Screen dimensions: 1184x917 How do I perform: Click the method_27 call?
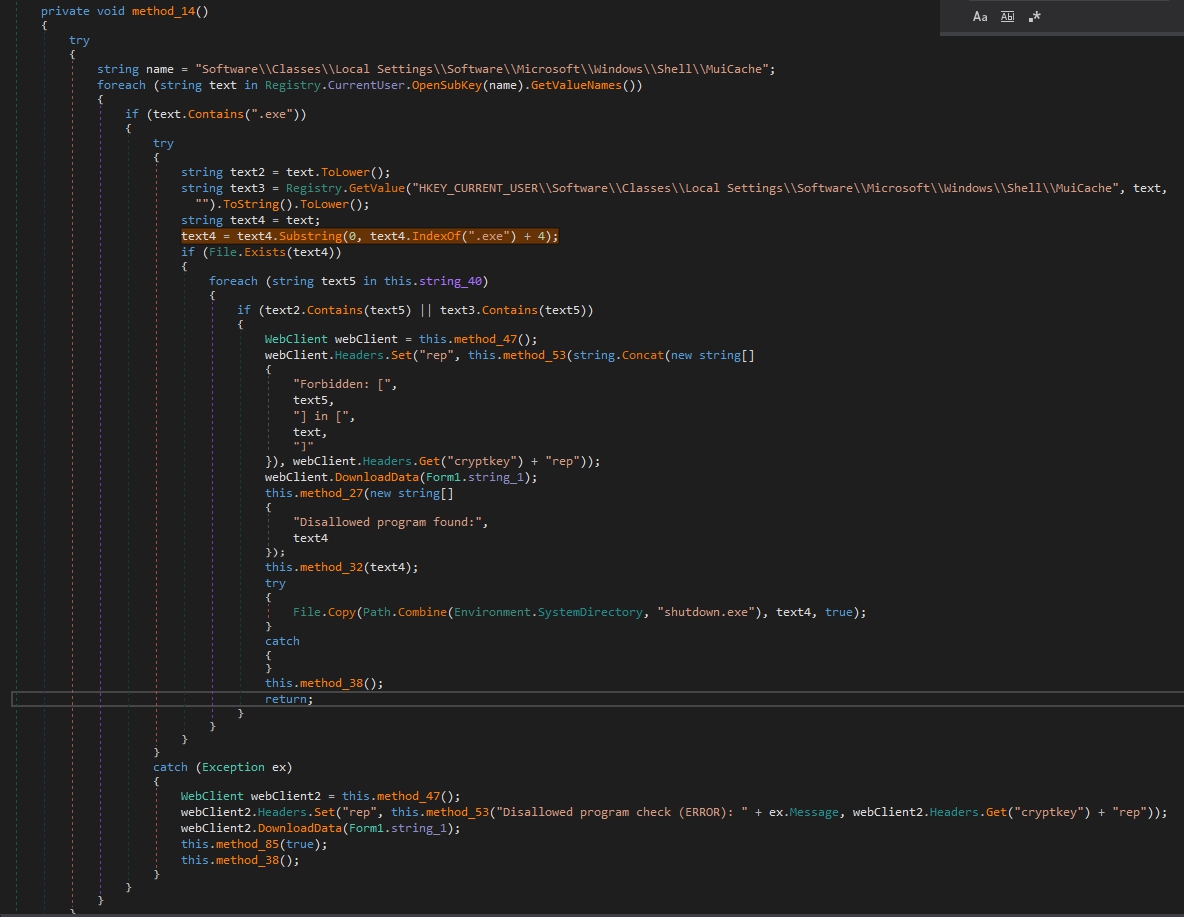pos(331,493)
